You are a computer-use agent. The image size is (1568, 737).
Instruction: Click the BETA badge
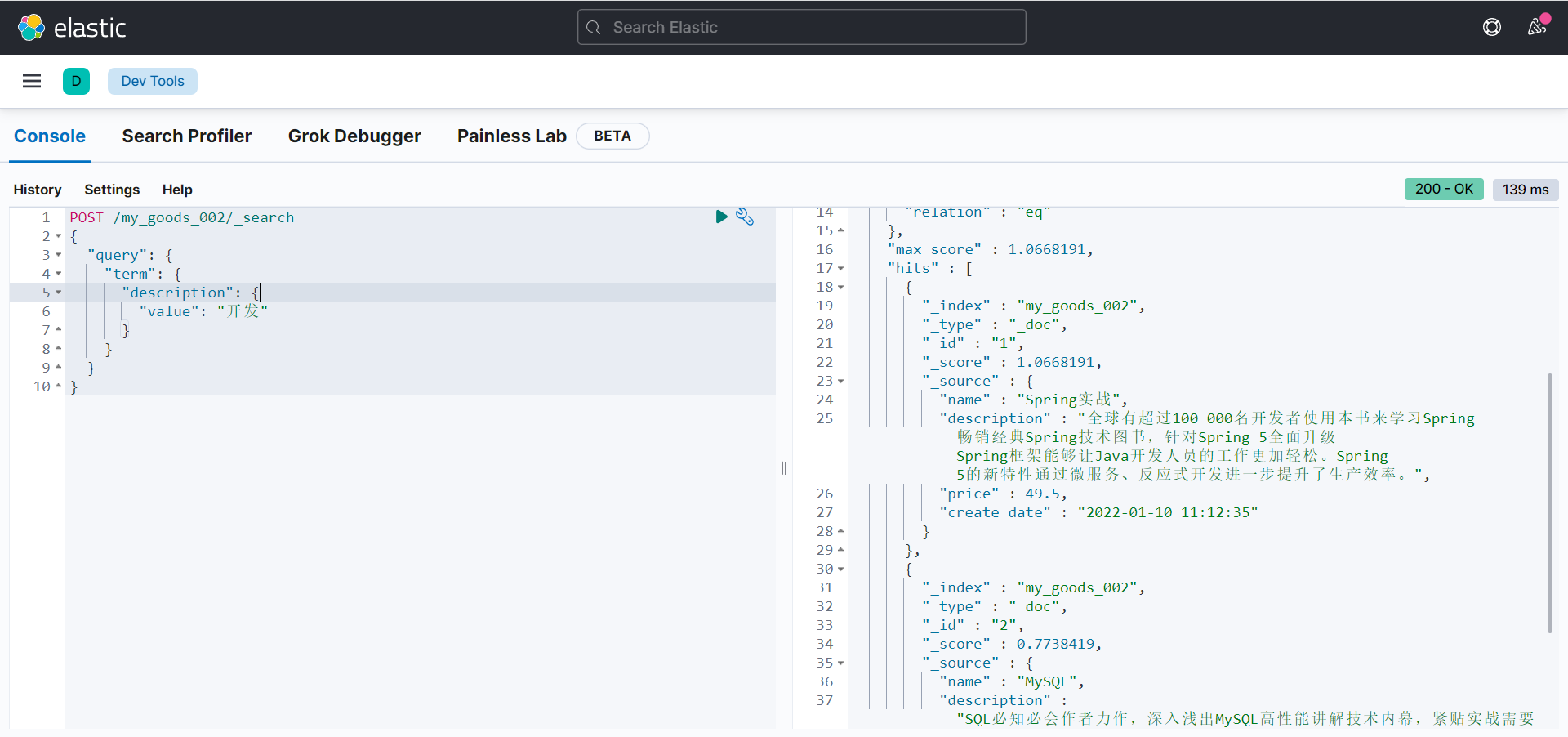(612, 136)
